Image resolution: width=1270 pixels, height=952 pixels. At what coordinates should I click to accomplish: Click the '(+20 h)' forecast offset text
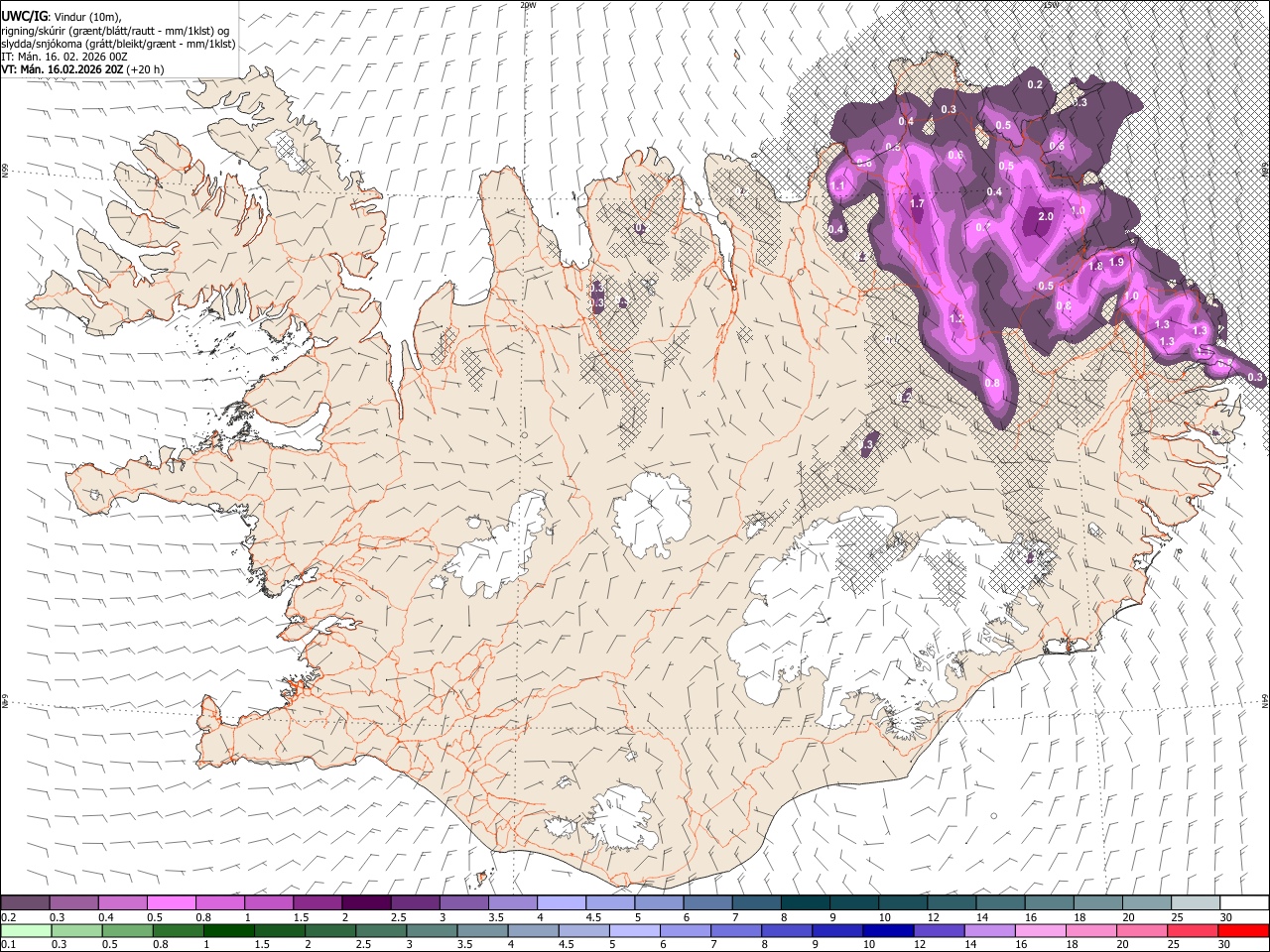click(146, 69)
